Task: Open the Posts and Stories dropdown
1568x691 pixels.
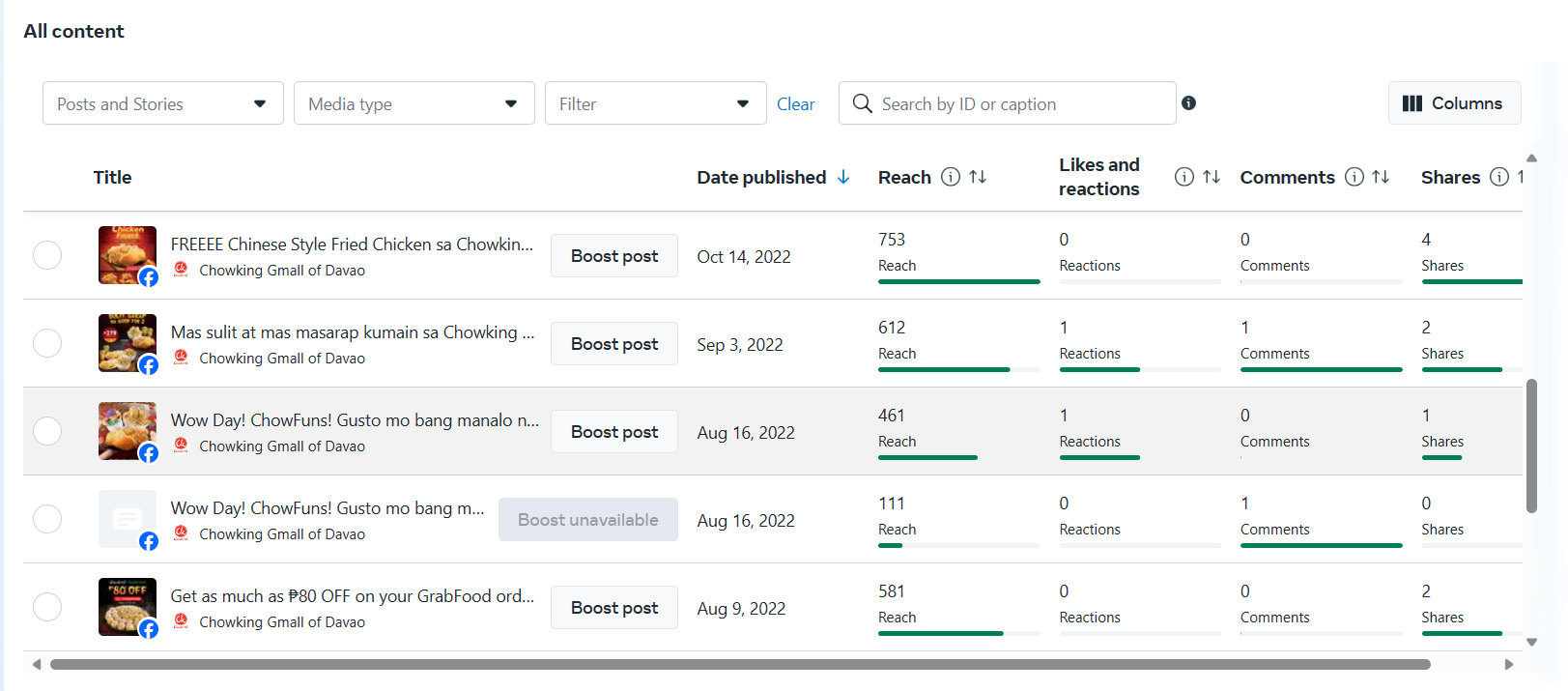Action: pos(162,103)
